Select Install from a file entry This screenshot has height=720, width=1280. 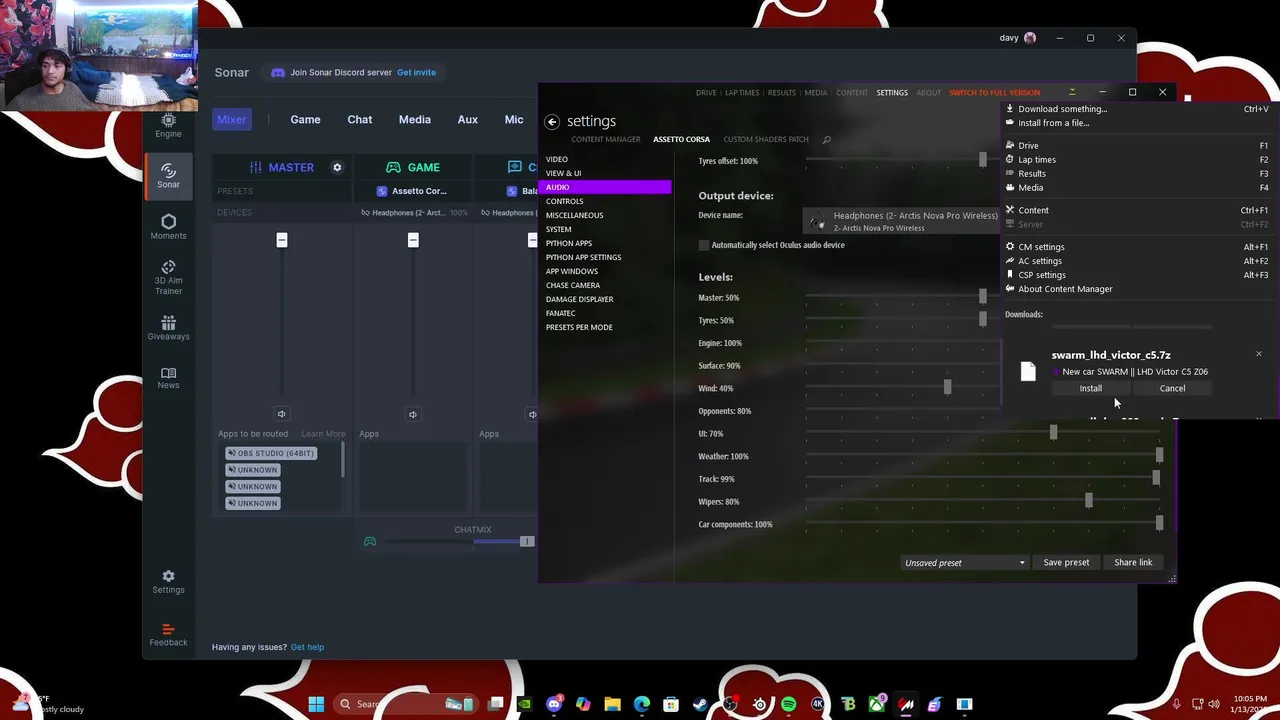tap(1138, 123)
